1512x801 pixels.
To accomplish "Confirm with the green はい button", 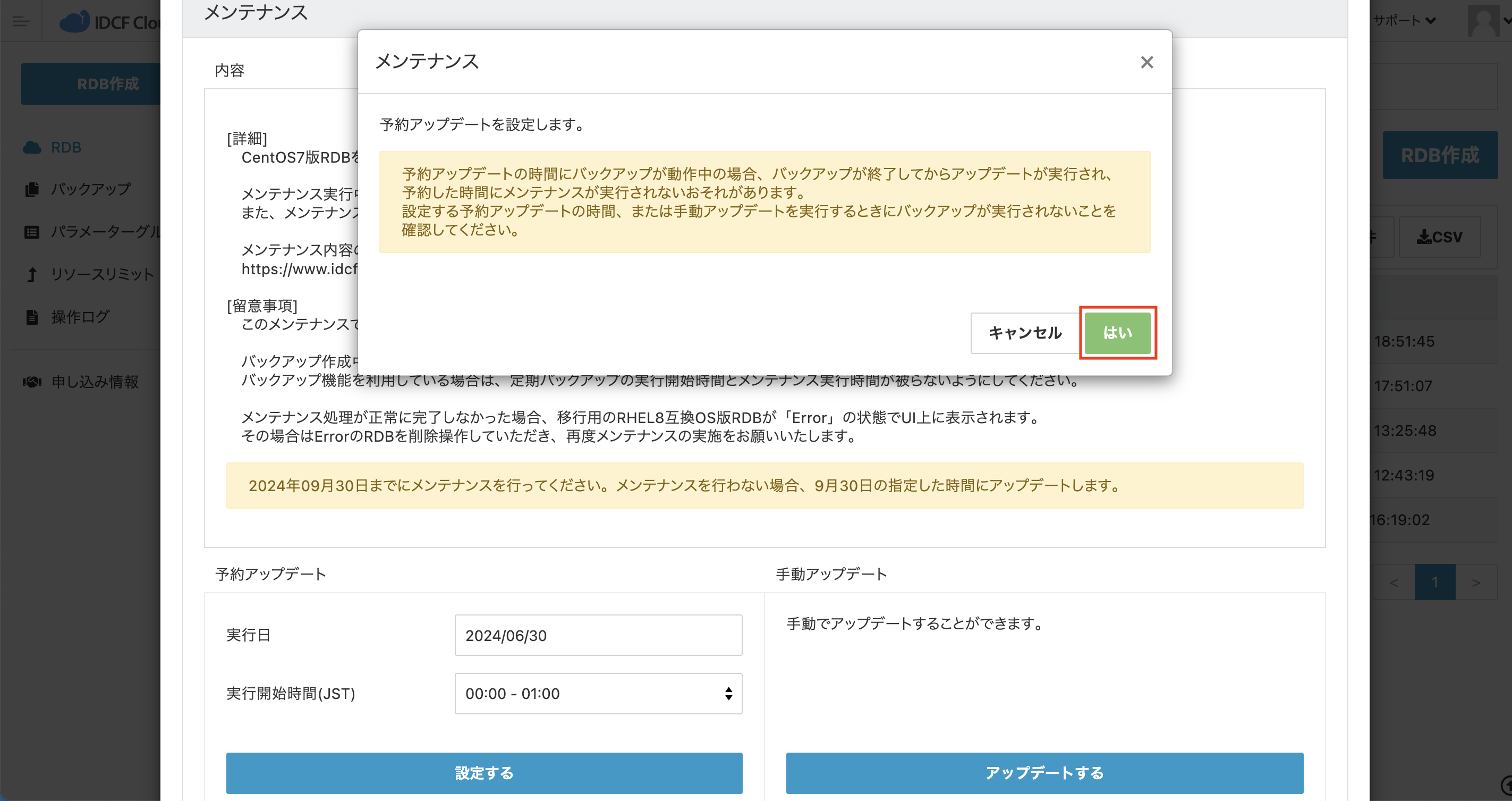I will tap(1117, 333).
